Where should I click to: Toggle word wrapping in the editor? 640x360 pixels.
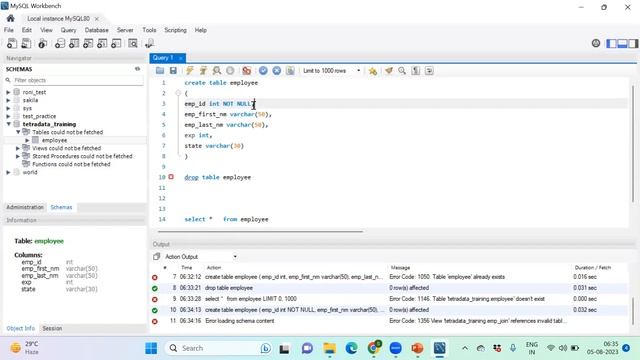[x=429, y=71]
